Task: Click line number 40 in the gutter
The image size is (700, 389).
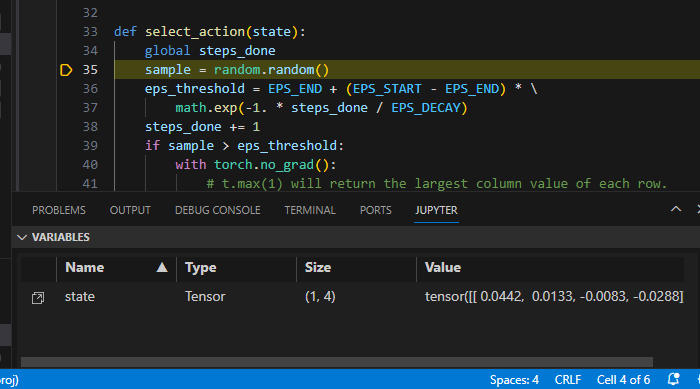Action: point(90,165)
